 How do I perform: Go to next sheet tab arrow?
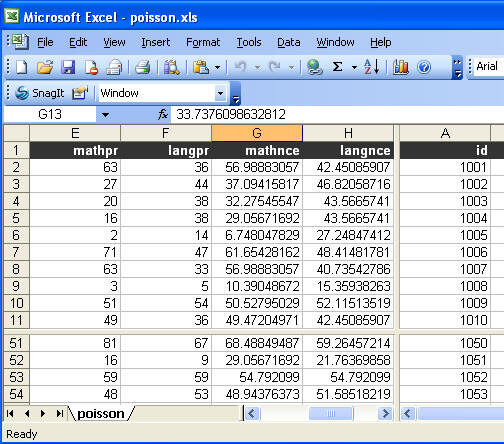click(43, 414)
